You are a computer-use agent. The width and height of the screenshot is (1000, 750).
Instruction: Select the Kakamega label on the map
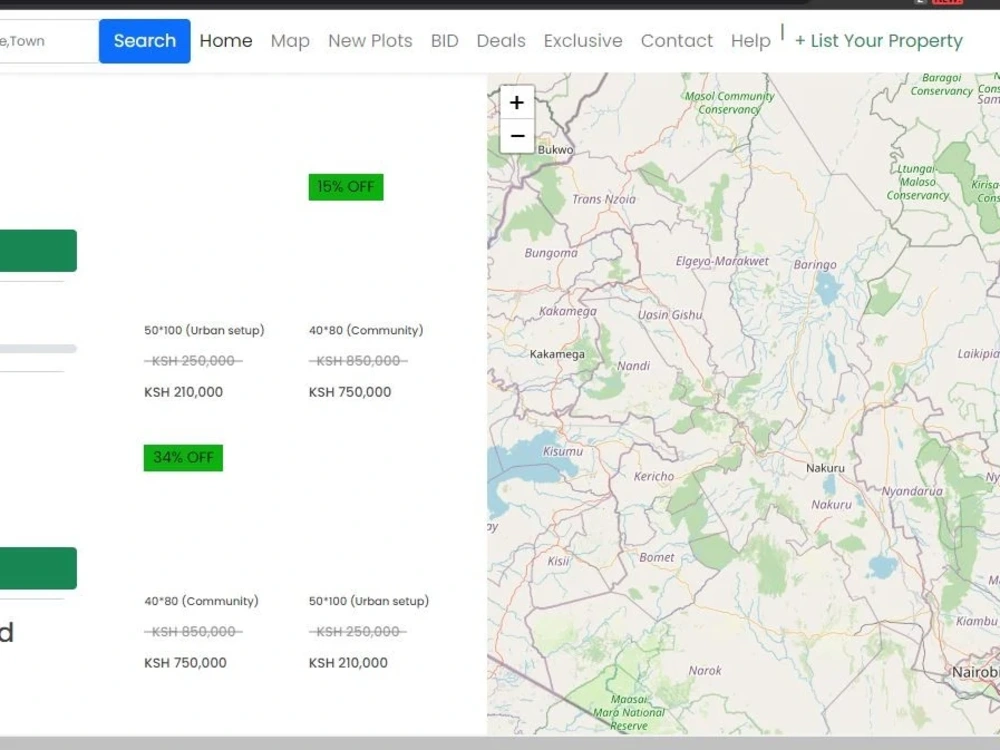555,353
